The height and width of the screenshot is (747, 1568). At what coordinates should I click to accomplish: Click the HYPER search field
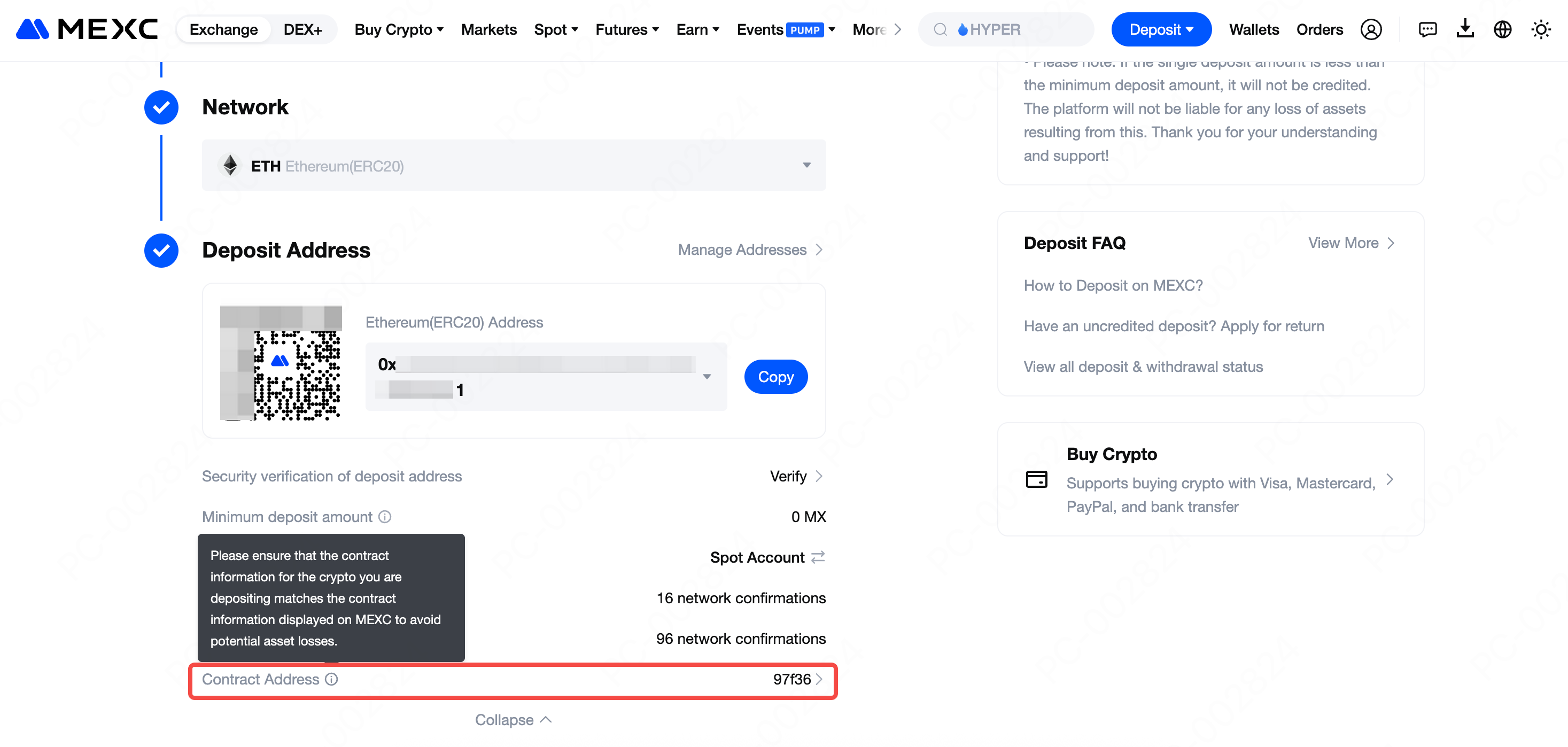[1006, 29]
